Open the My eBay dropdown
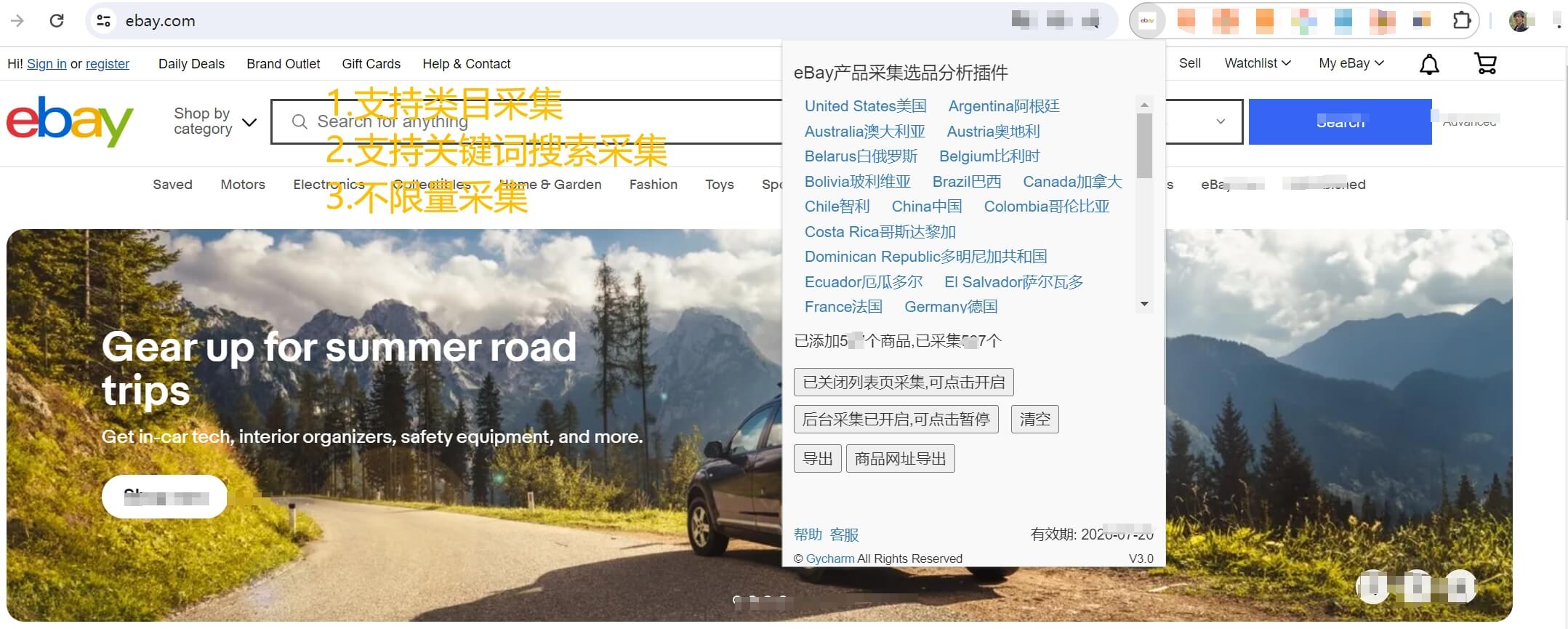The width and height of the screenshot is (1568, 629). coord(1351,63)
